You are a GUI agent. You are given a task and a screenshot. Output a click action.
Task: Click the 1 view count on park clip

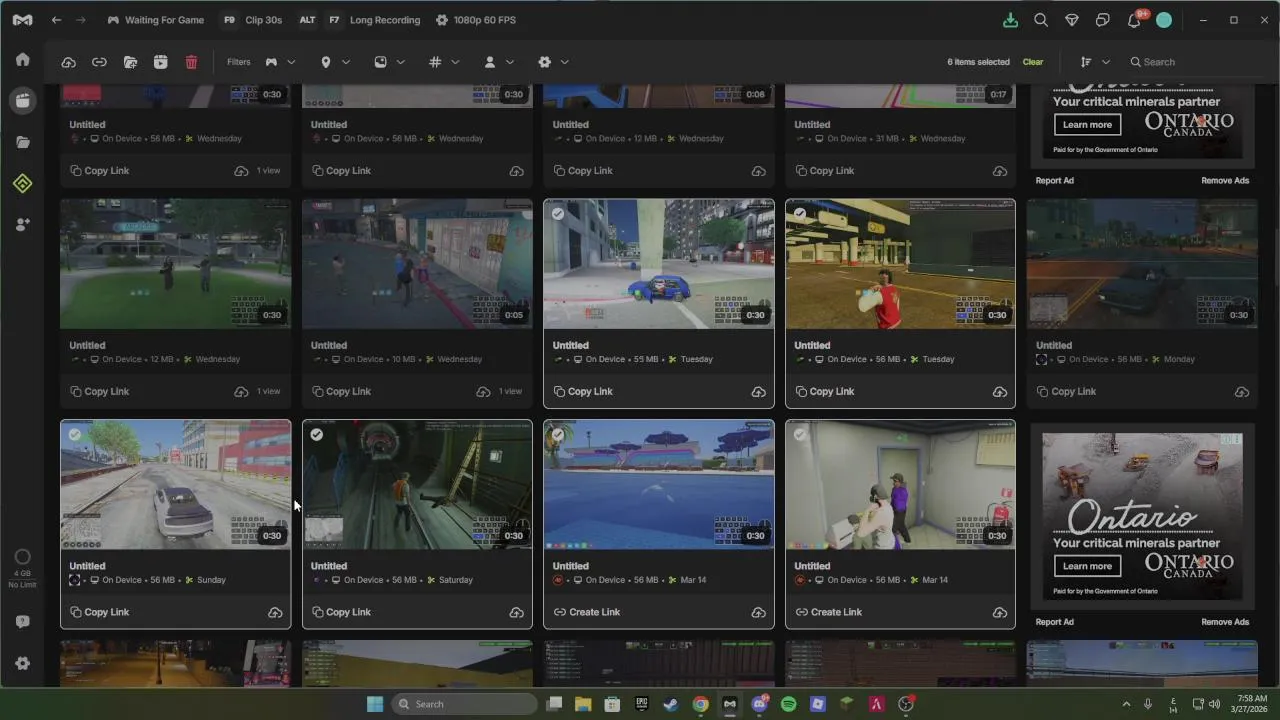[x=268, y=391]
